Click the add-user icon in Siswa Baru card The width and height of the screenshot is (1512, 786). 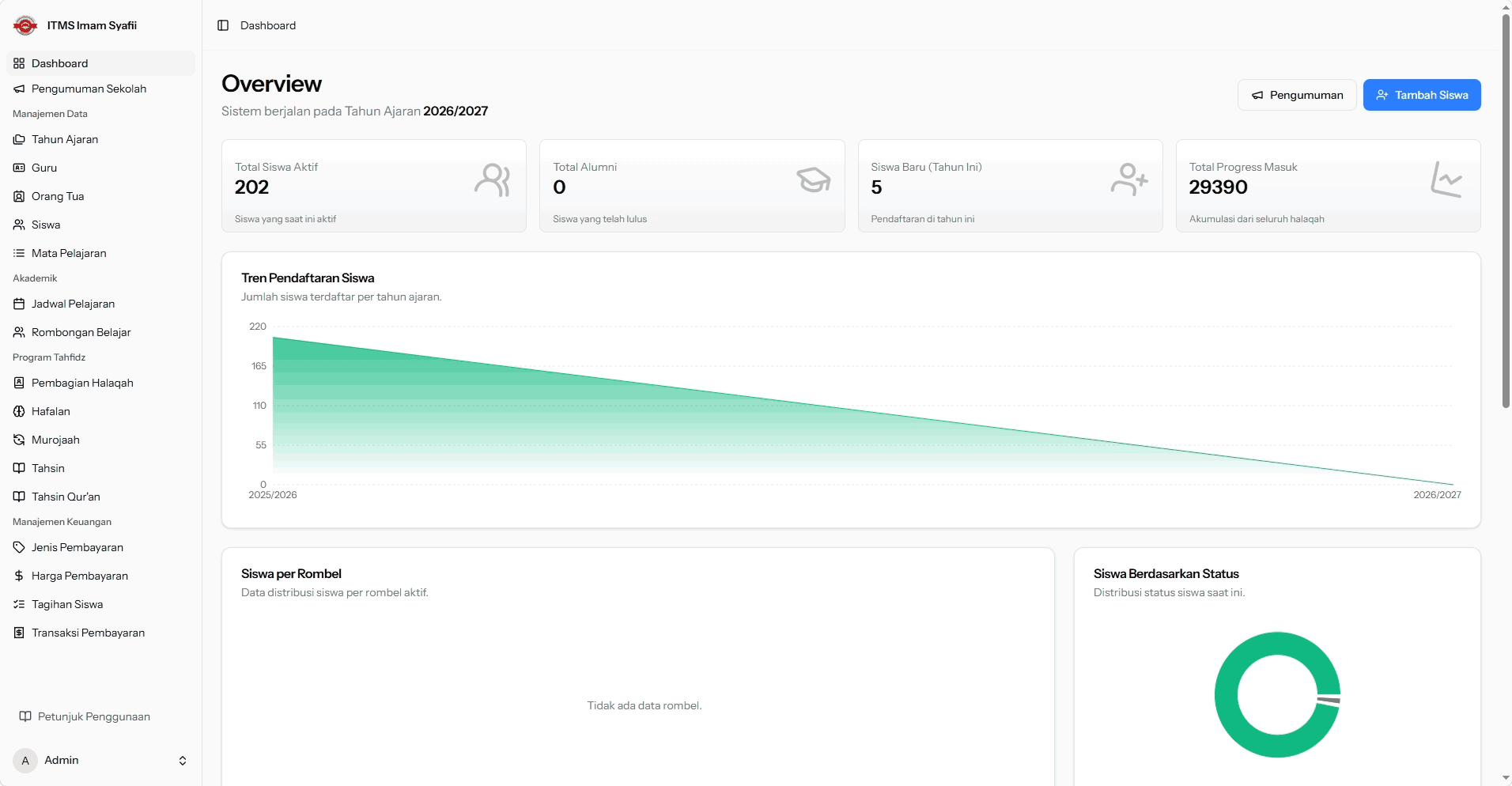(x=1129, y=180)
